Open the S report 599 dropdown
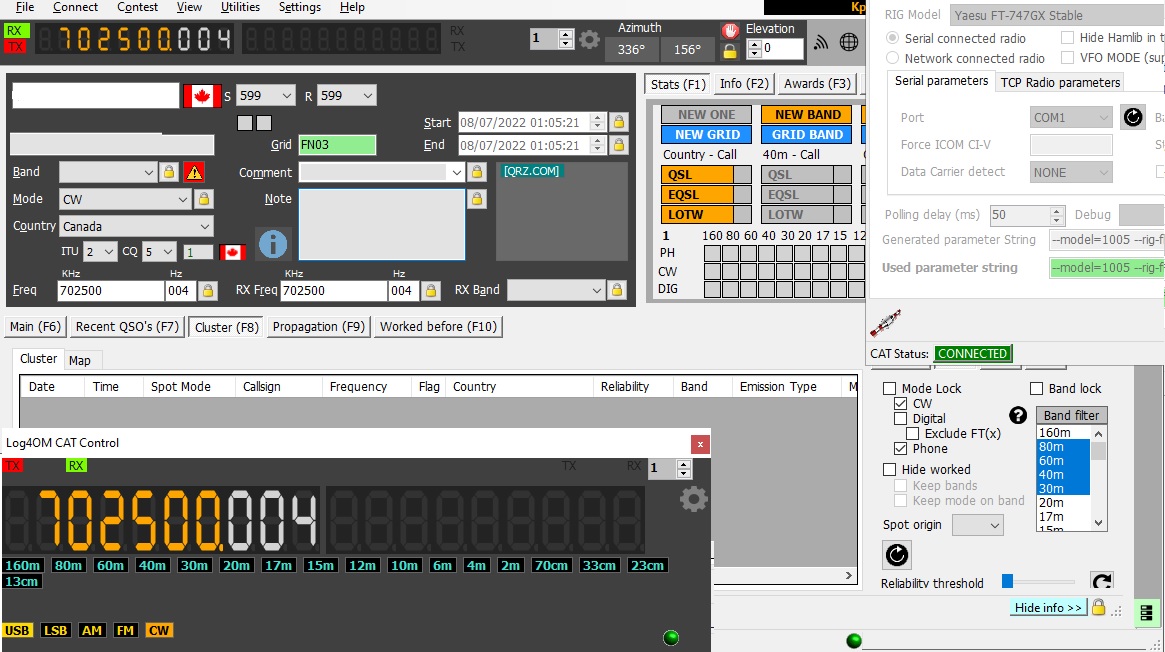 (266, 96)
